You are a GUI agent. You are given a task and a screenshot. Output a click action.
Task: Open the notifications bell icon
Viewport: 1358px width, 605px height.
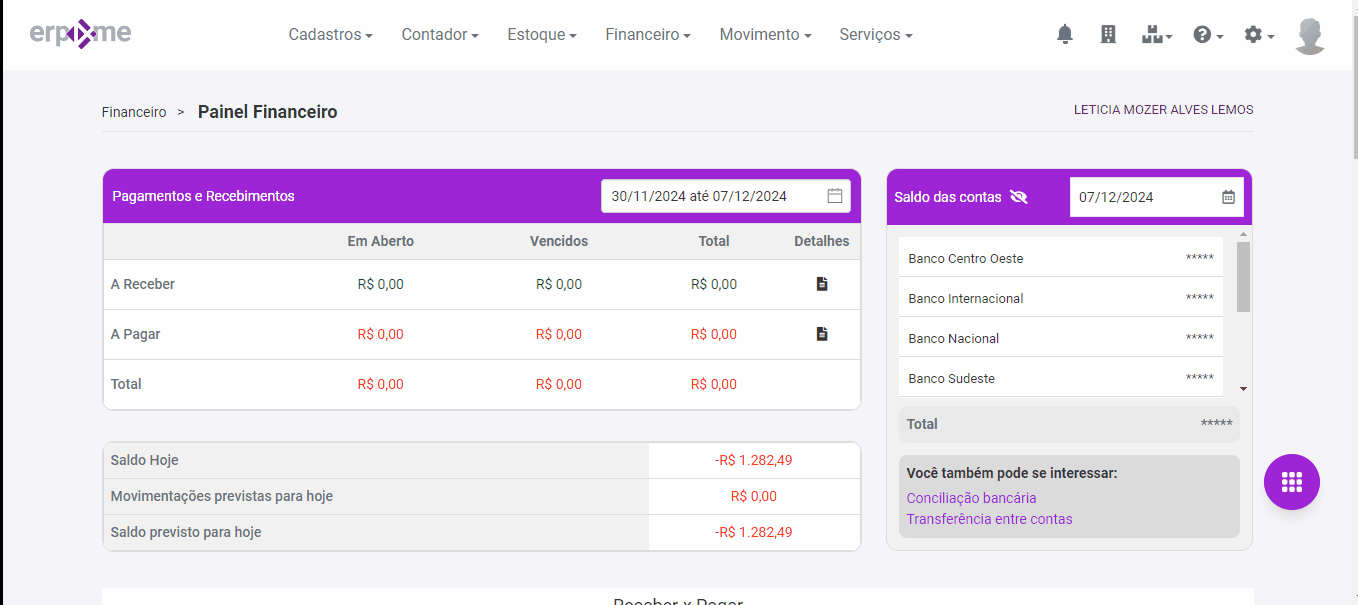(x=1065, y=34)
